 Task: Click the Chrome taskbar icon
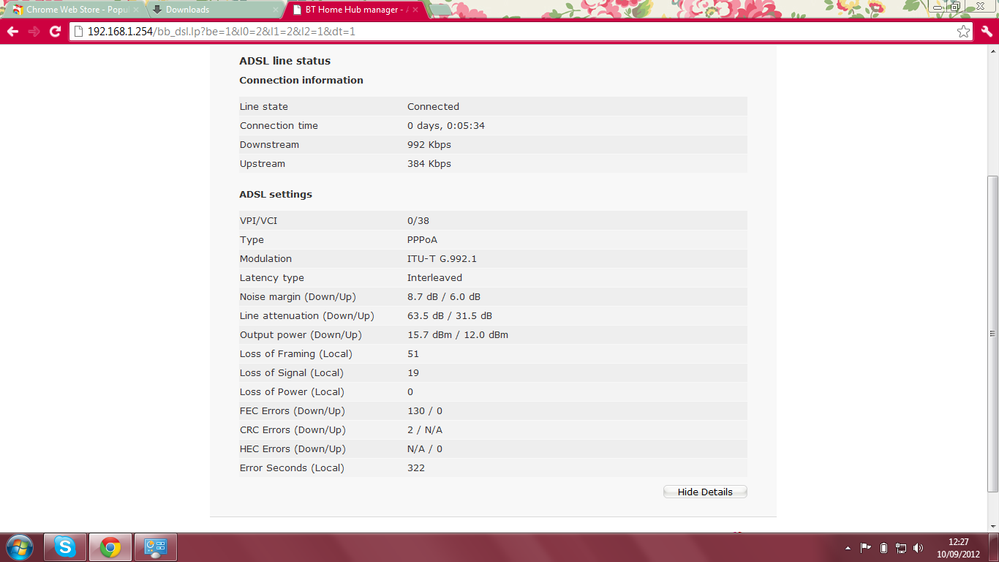pyautogui.click(x=110, y=547)
